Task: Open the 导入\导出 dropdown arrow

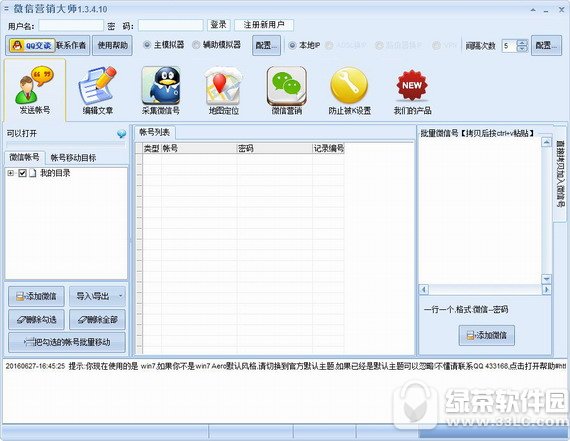Action: point(120,296)
